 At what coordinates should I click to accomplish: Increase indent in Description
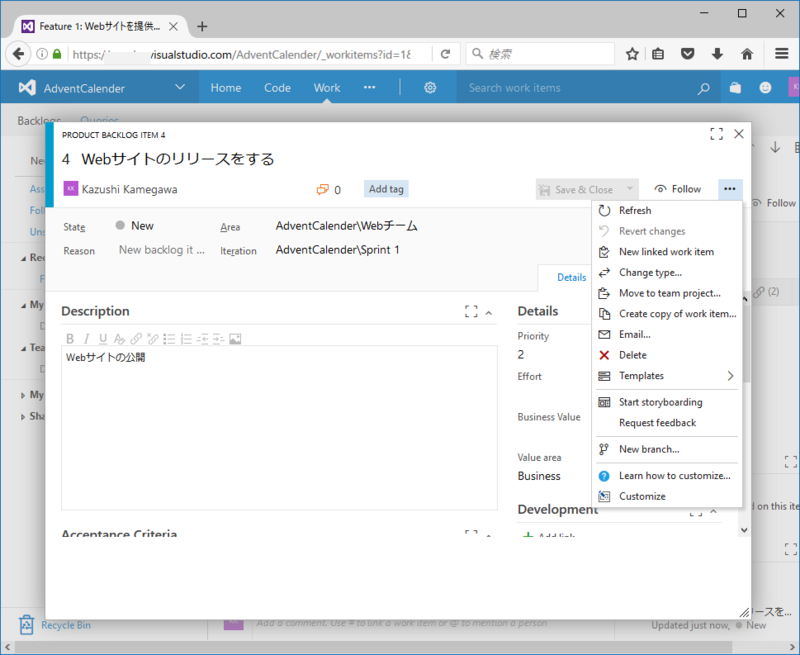pos(218,339)
